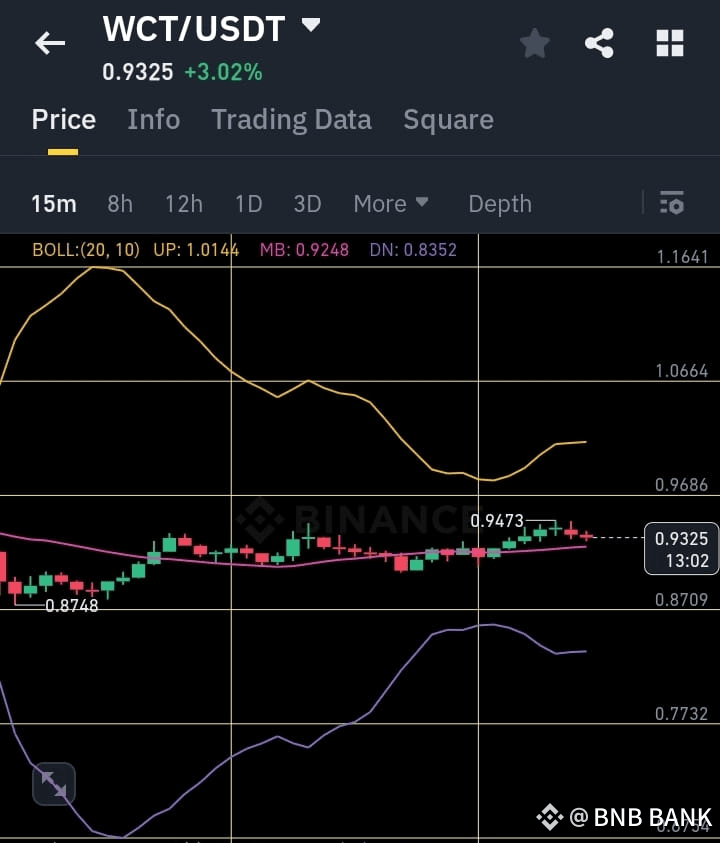Open the grid layout icon
Image resolution: width=720 pixels, height=843 pixels.
click(x=670, y=43)
